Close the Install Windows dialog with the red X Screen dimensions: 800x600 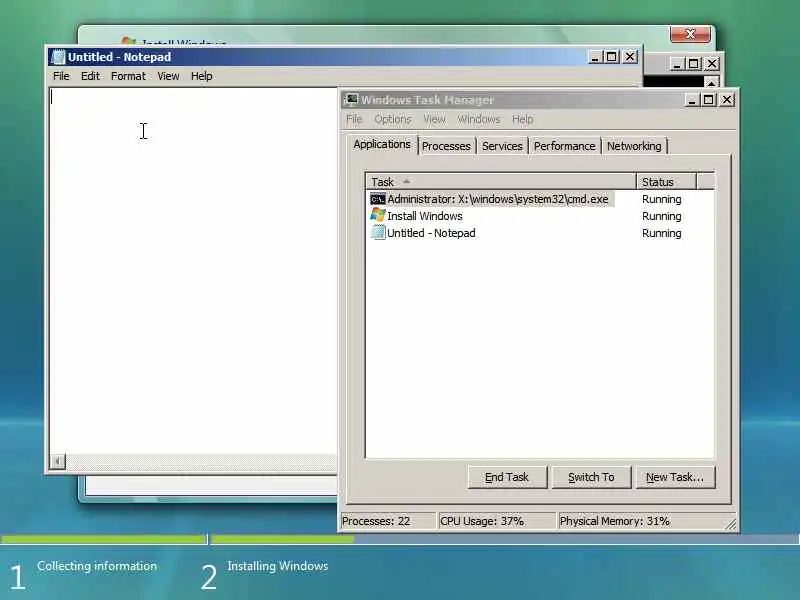pyautogui.click(x=690, y=34)
